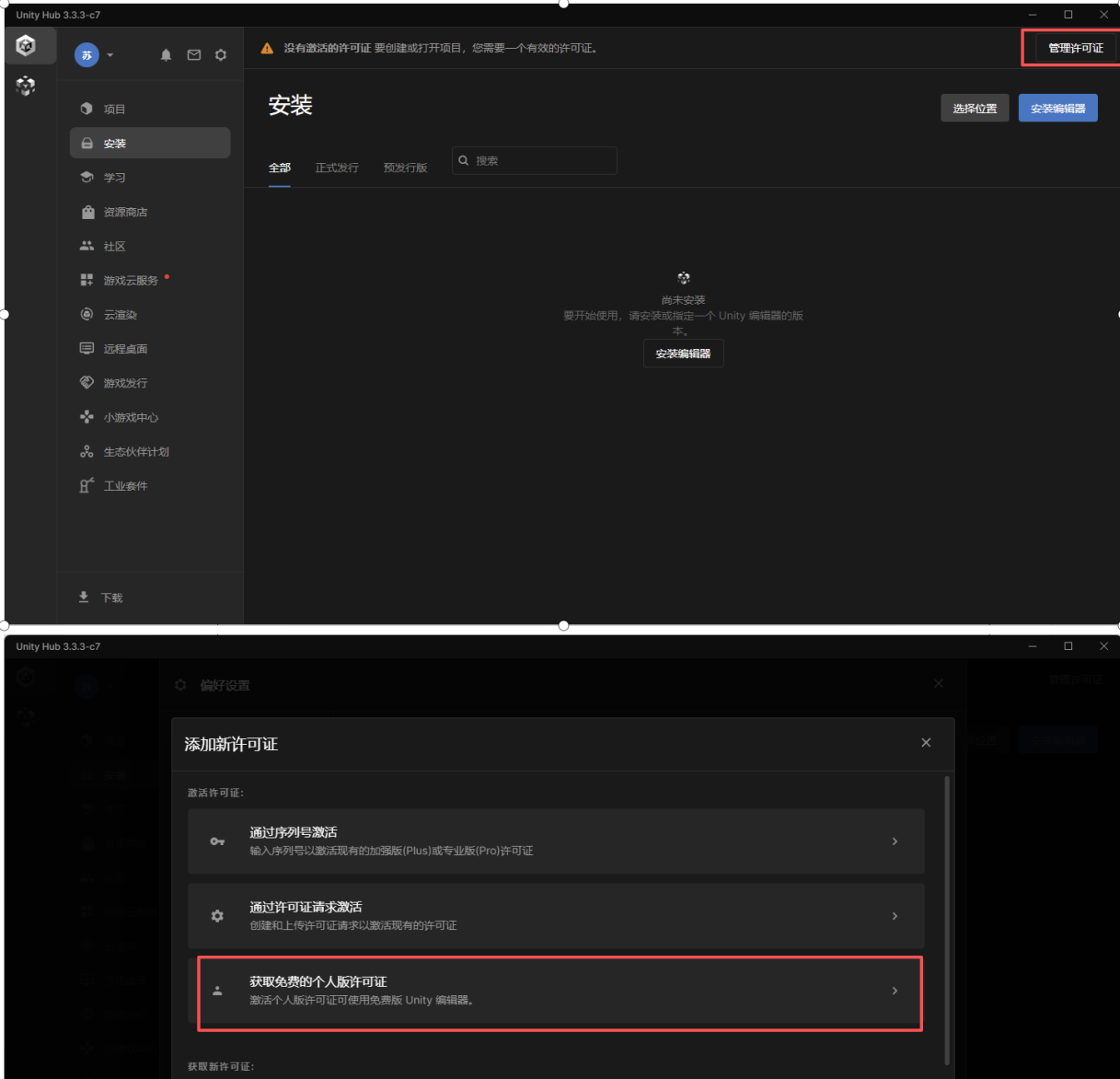Screen dimensions: 1120x1079
Task: Click the blue 安装编辑器 button
Action: click(1057, 109)
